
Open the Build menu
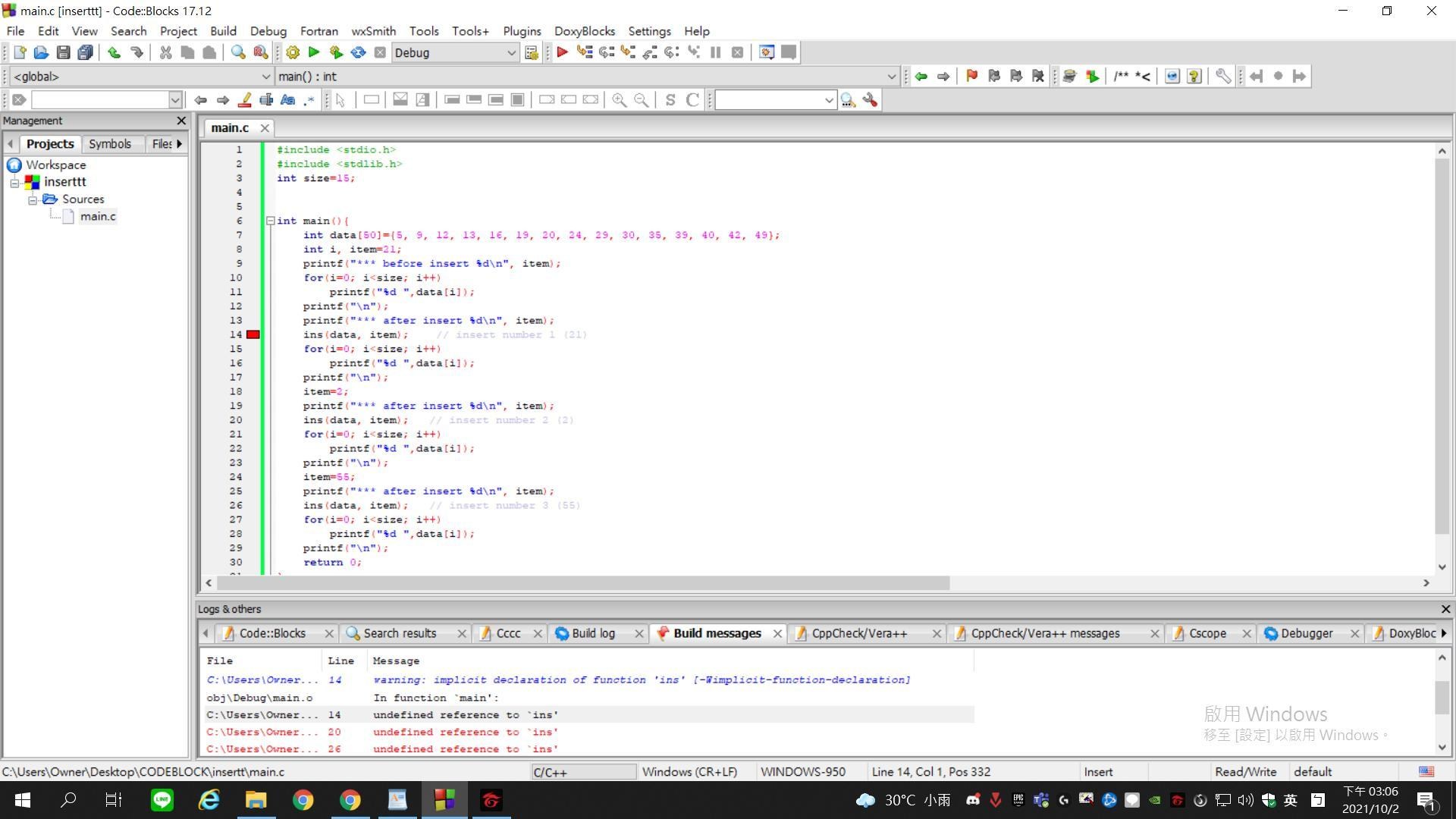coord(223,31)
